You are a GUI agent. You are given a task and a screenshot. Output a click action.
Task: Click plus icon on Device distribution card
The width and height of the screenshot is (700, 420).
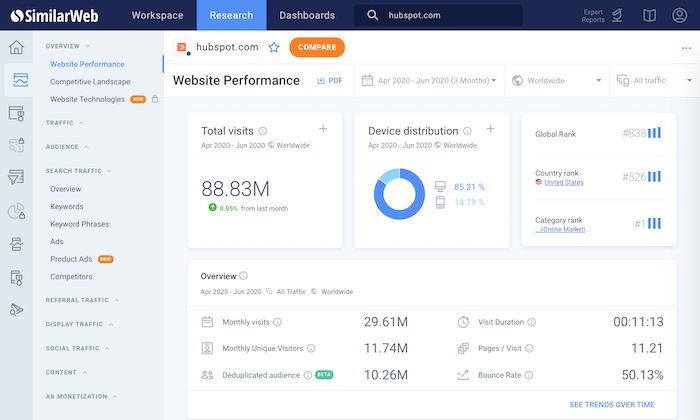[490, 129]
